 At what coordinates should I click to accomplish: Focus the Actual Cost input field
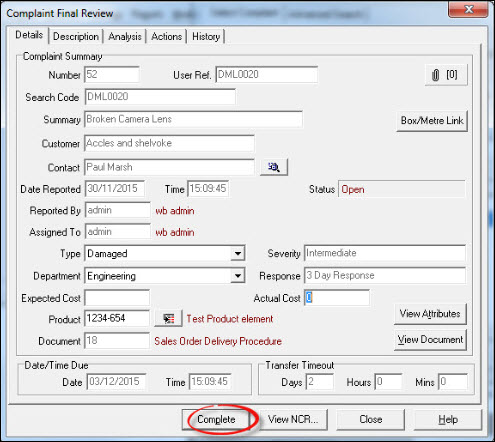tap(337, 298)
